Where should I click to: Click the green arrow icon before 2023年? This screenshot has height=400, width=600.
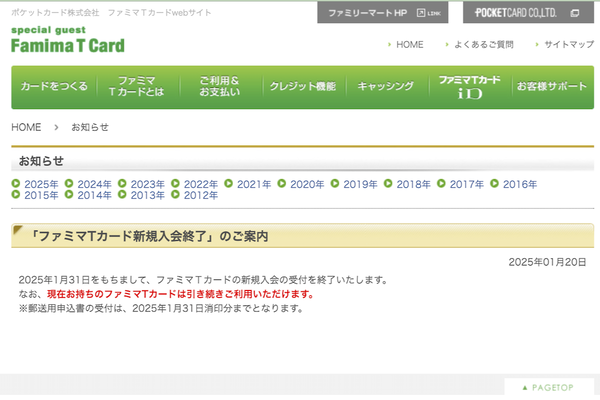122,183
